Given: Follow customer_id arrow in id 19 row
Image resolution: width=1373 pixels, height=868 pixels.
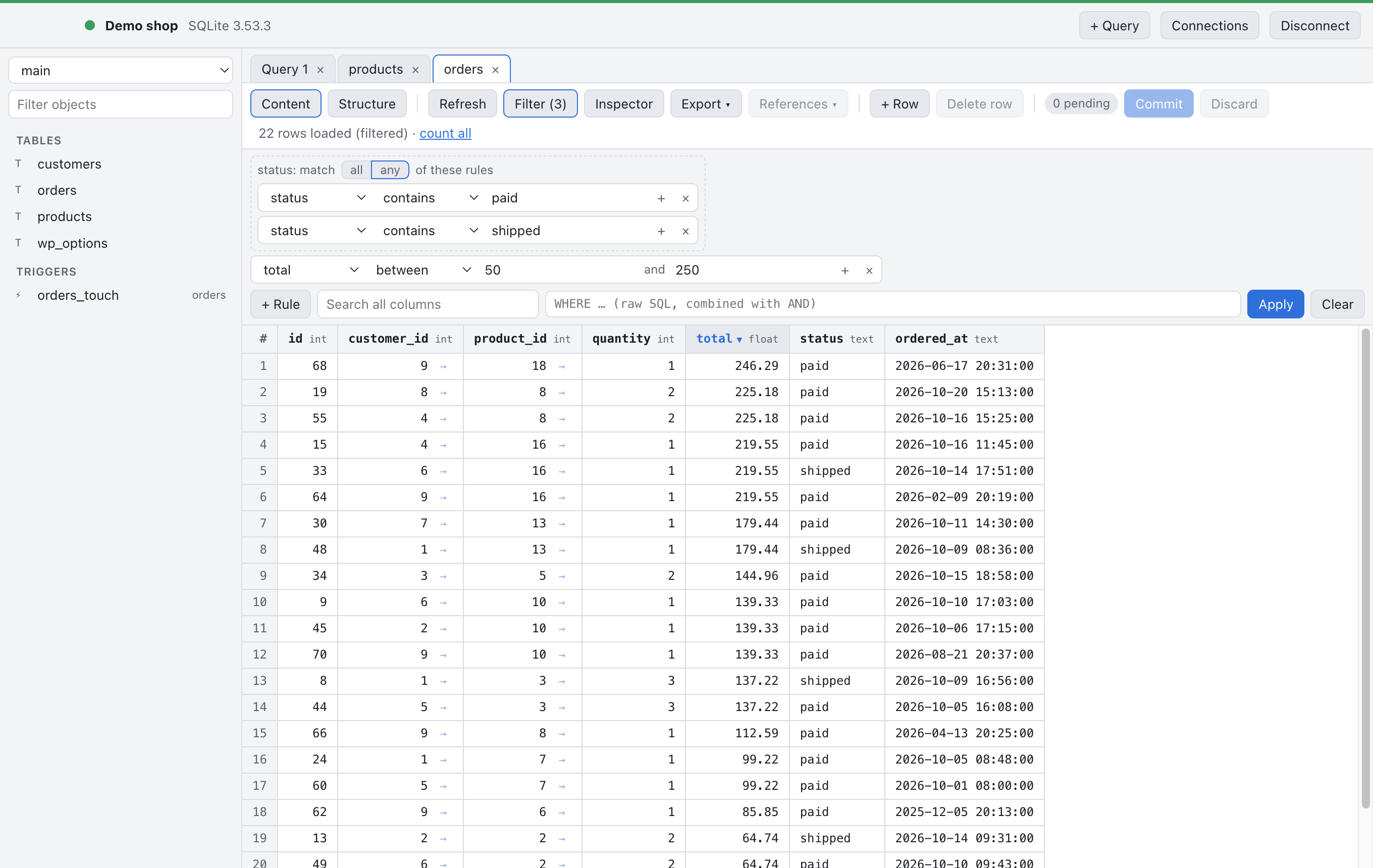Looking at the screenshot, I should click(x=443, y=393).
